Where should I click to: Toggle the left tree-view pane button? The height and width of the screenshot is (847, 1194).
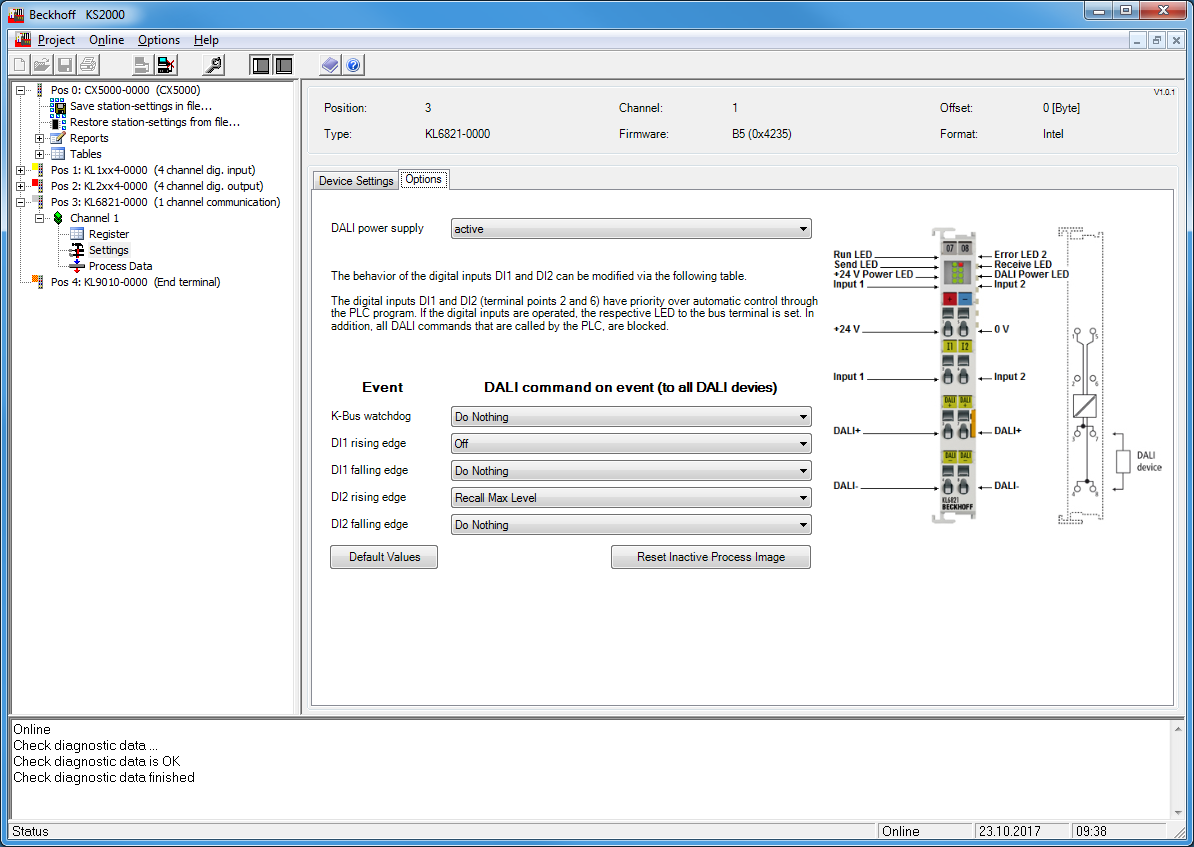pyautogui.click(x=261, y=65)
